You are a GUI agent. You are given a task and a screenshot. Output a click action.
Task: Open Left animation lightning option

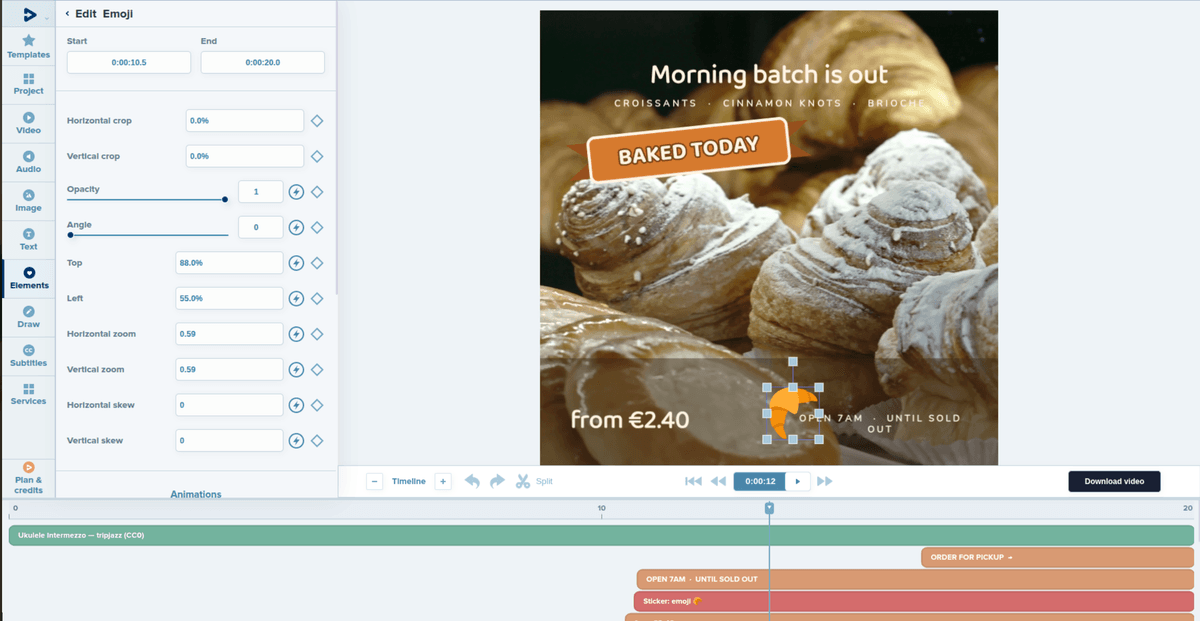(x=296, y=299)
